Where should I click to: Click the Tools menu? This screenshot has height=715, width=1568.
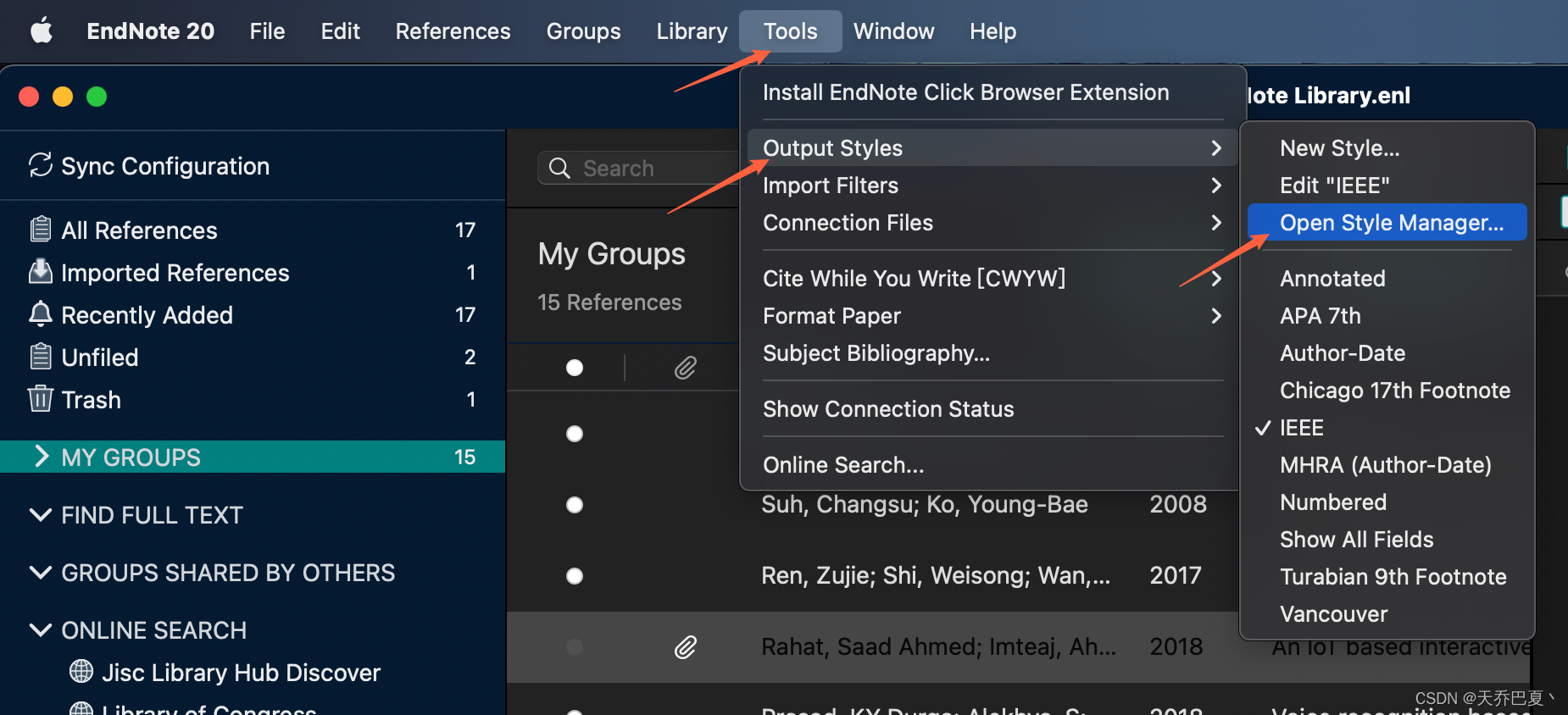pos(790,31)
